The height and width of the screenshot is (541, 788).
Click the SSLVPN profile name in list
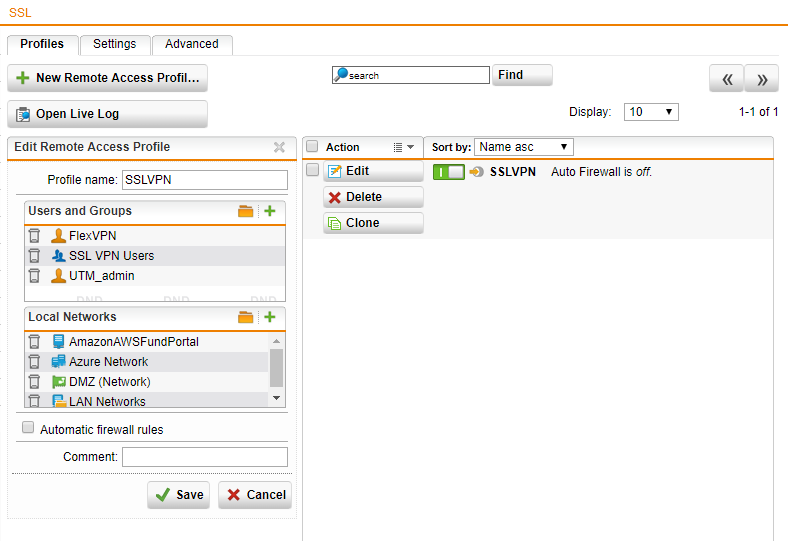pyautogui.click(x=513, y=172)
